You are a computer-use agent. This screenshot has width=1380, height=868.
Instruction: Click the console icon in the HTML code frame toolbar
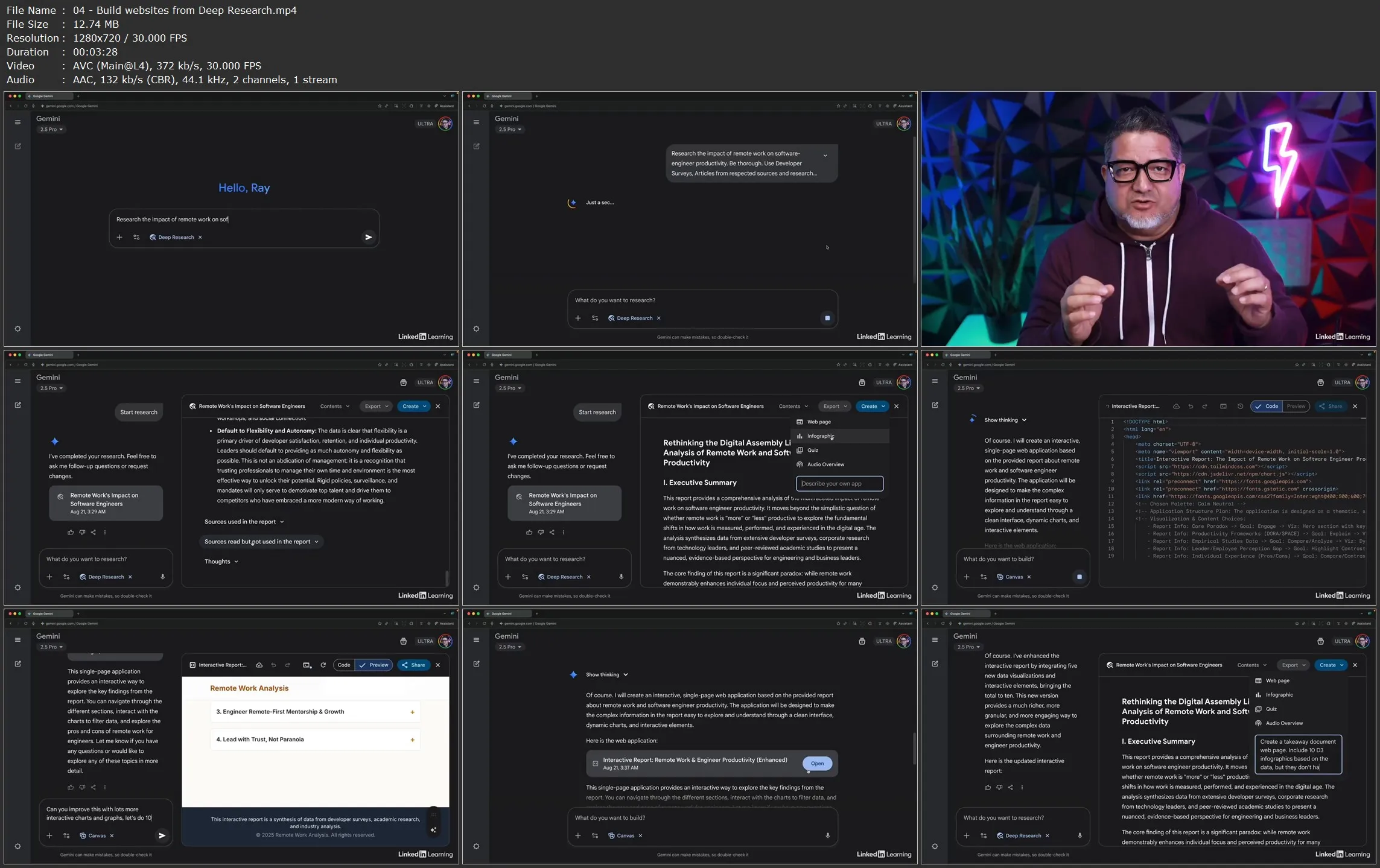click(x=1223, y=406)
